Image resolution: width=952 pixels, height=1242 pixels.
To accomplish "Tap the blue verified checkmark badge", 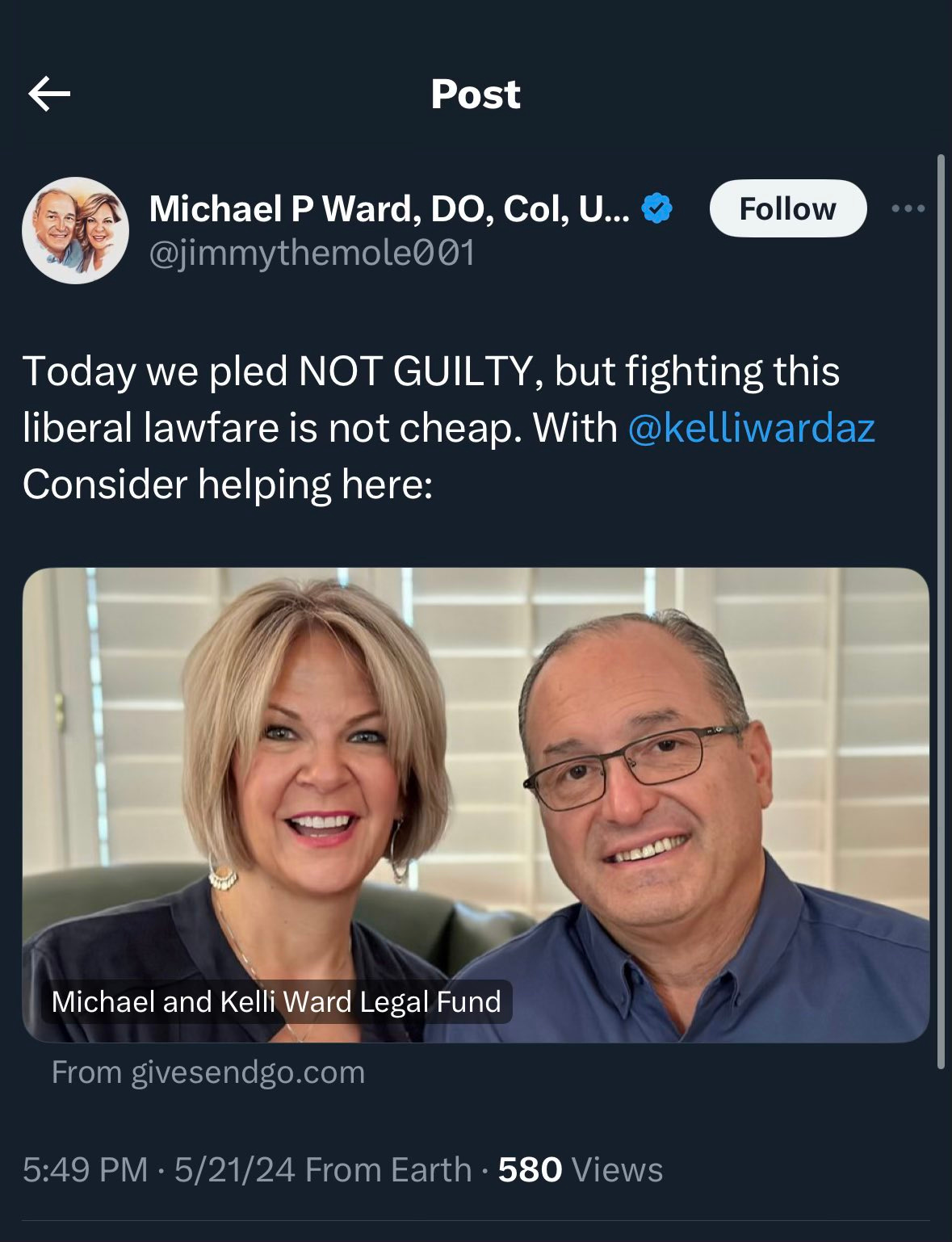I will (x=657, y=209).
